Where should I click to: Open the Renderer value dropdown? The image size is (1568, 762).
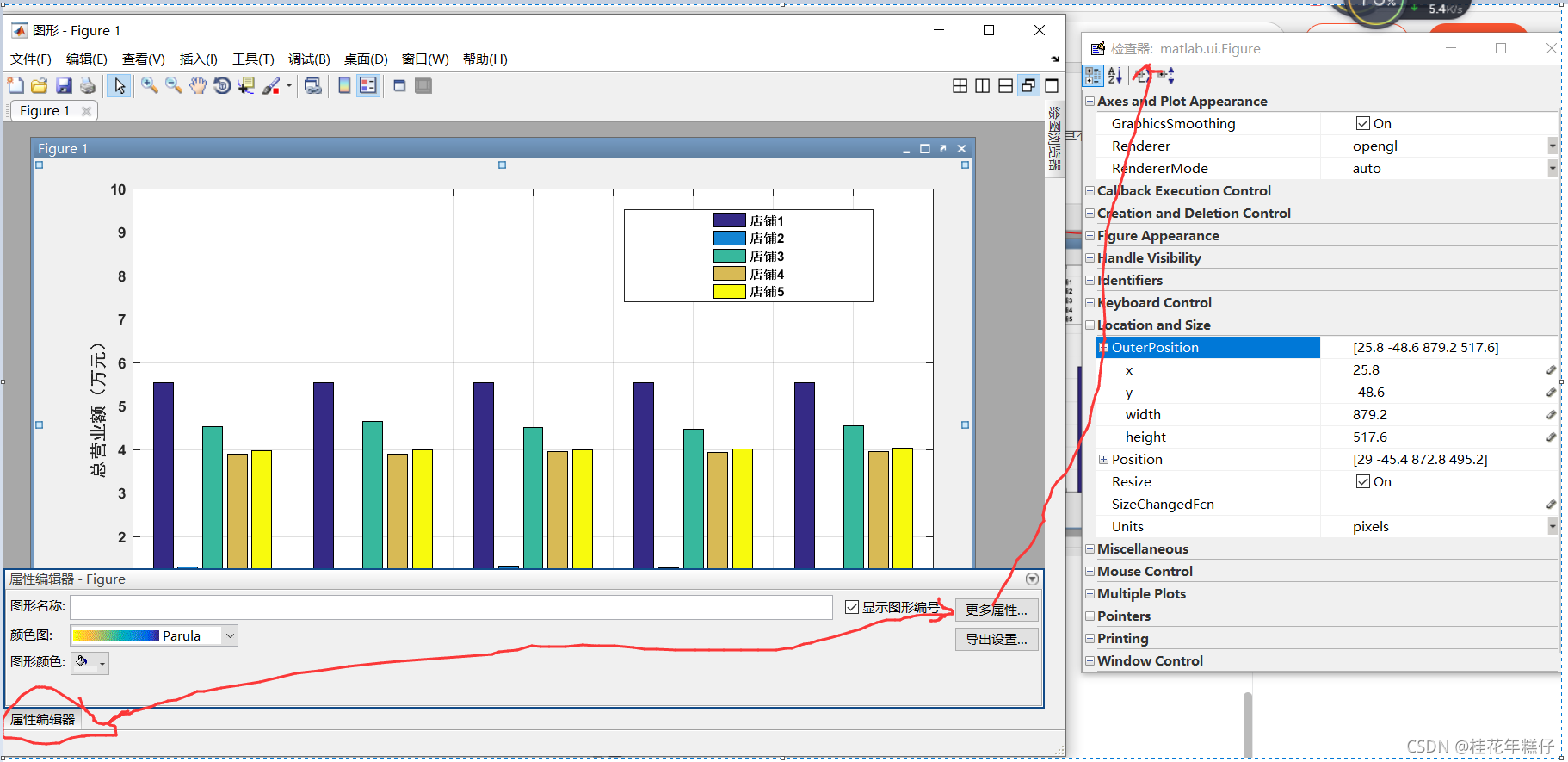[x=1553, y=146]
